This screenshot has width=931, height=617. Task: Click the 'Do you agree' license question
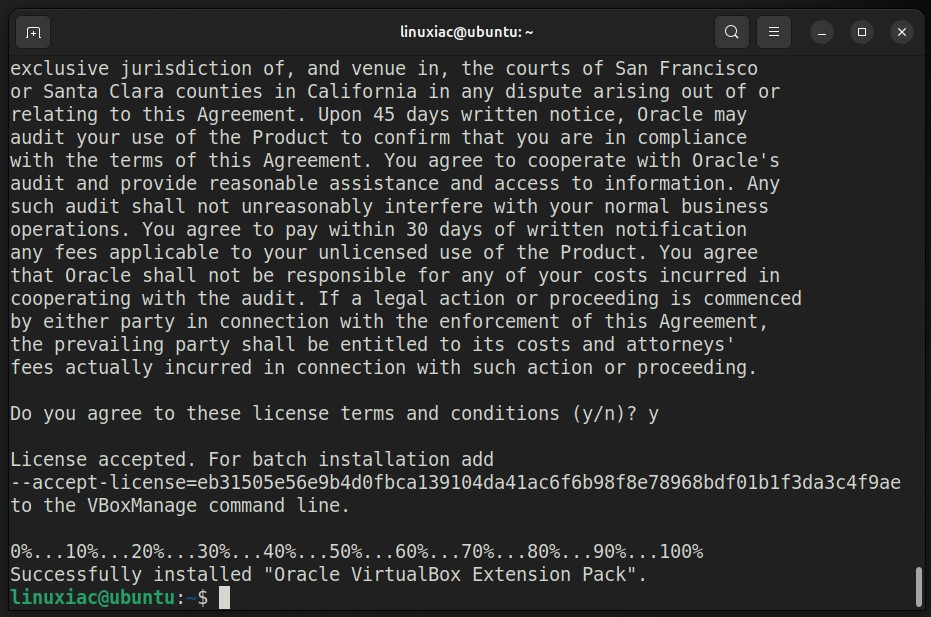pyautogui.click(x=334, y=413)
